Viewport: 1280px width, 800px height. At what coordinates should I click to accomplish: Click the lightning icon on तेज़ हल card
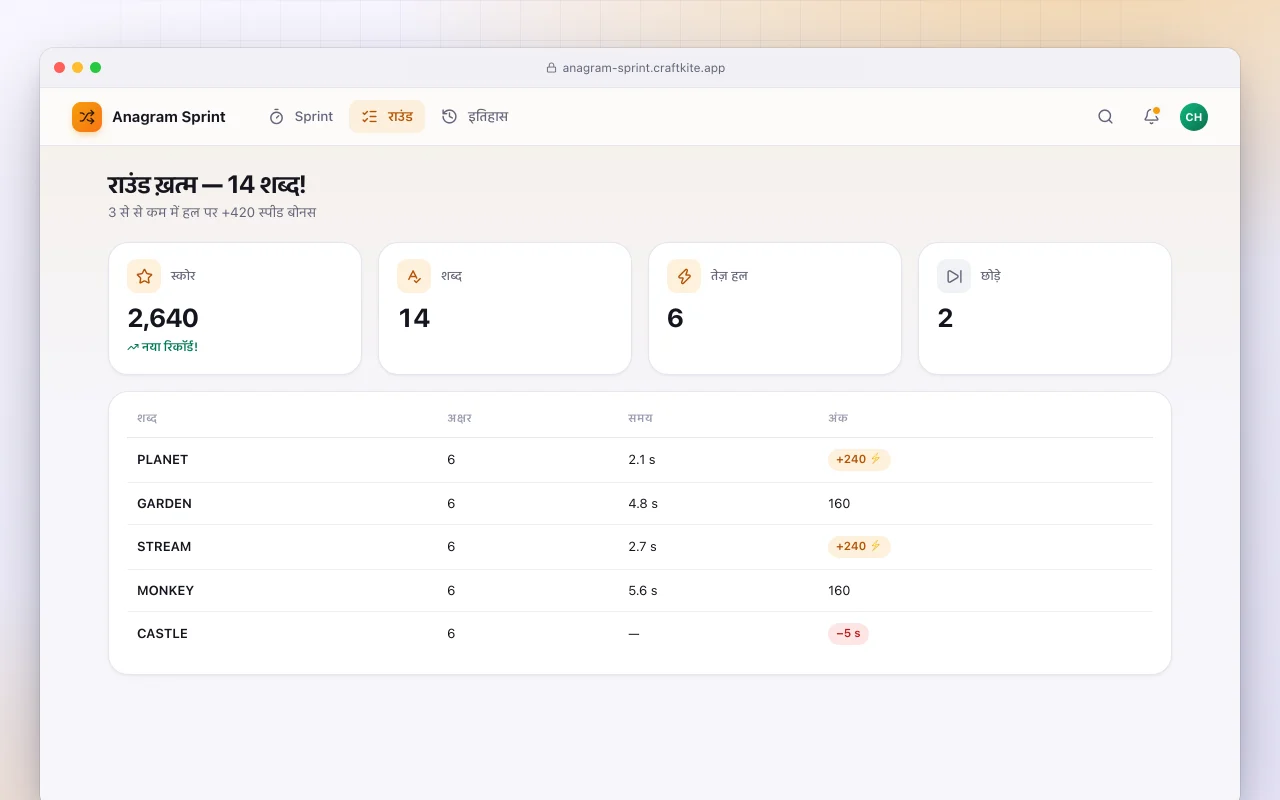[x=684, y=276]
